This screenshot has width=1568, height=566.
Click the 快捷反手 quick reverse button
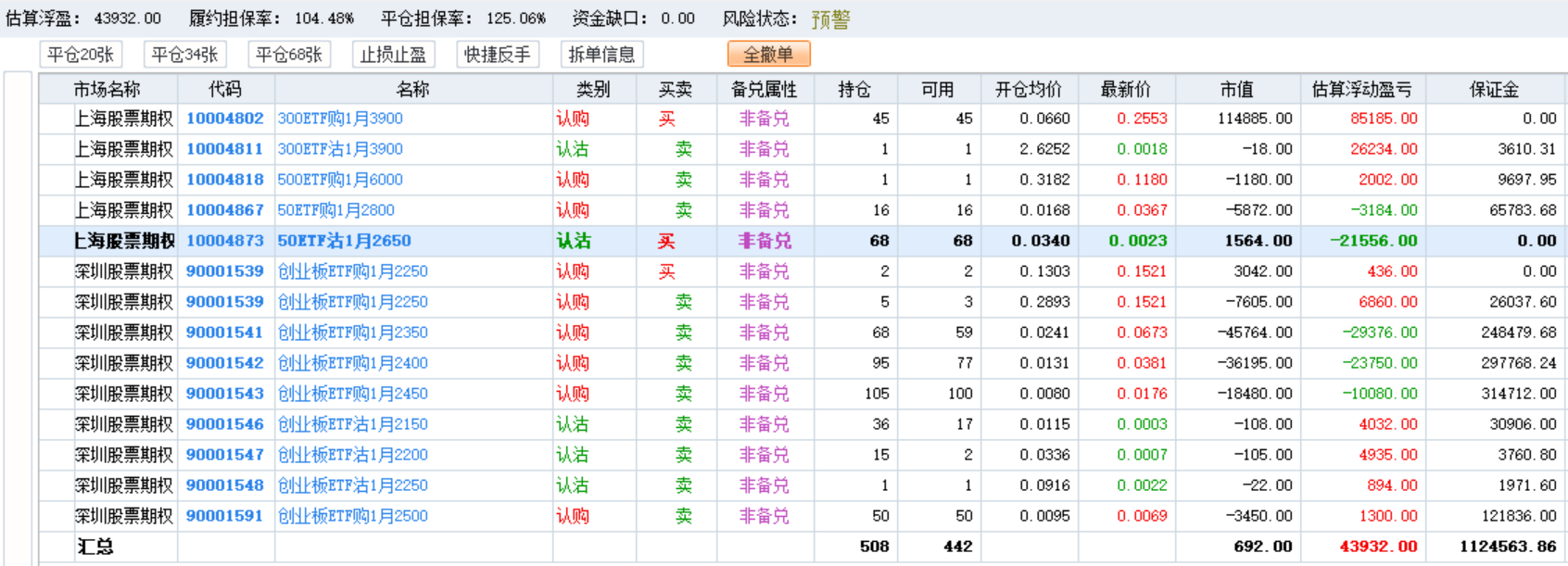(498, 55)
